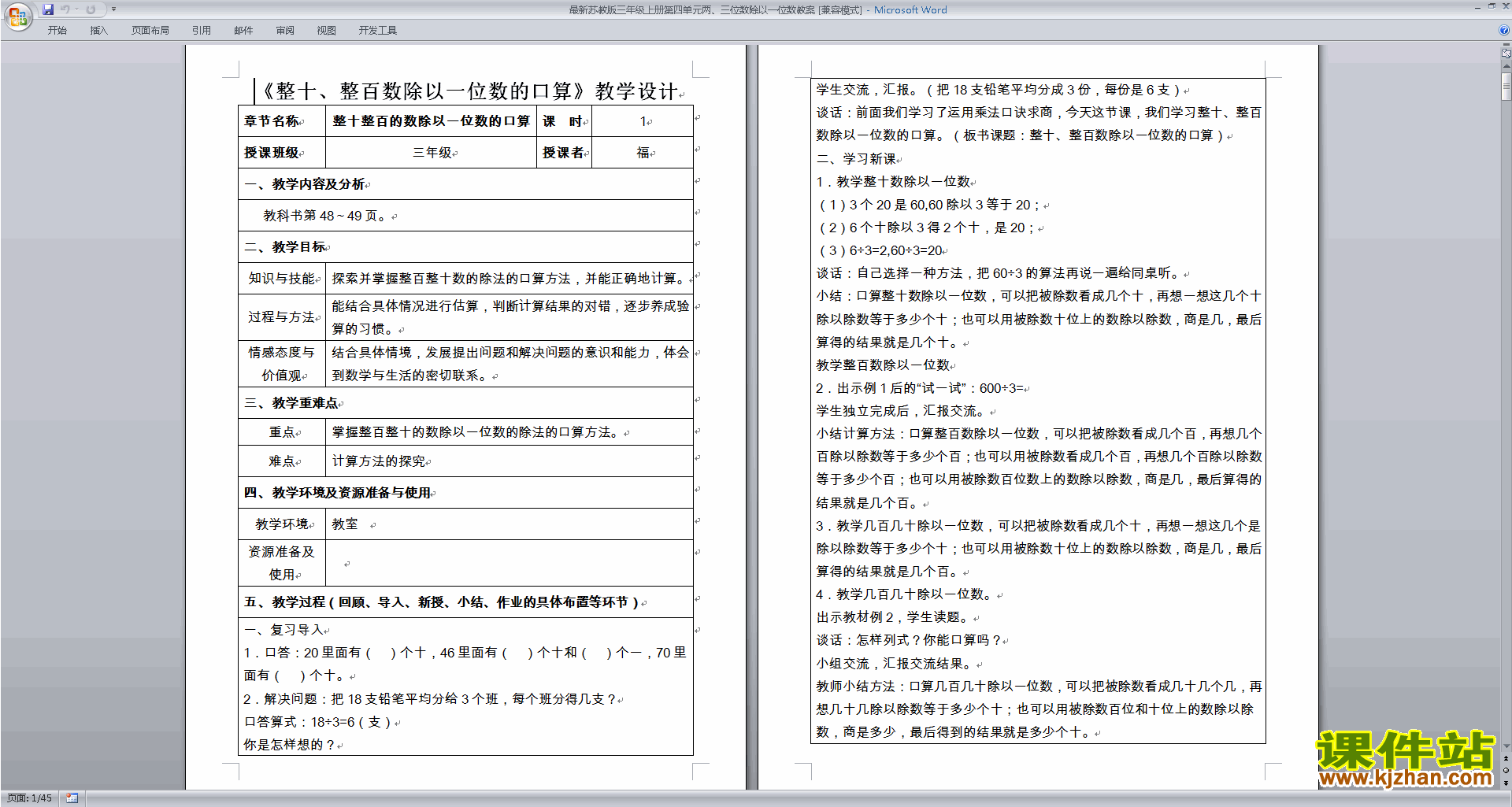Open the 邮件 tab
The height and width of the screenshot is (807, 1512).
(x=243, y=31)
